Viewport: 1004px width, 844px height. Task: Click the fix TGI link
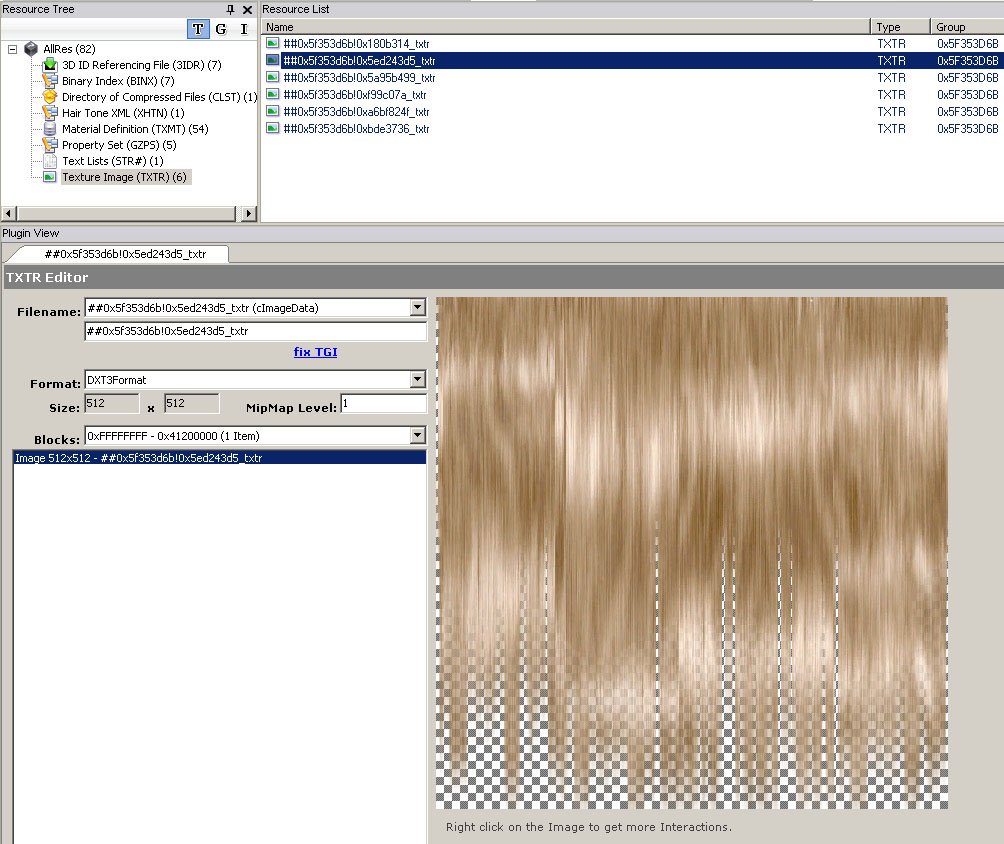click(x=315, y=352)
